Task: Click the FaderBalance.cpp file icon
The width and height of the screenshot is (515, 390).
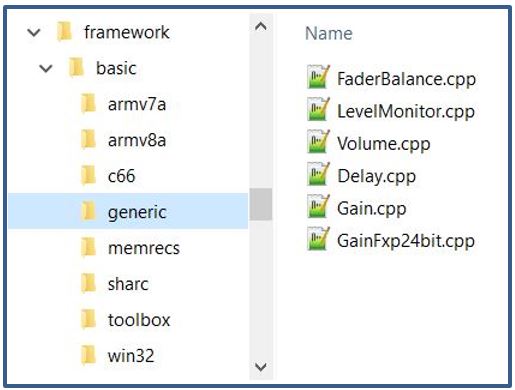Action: 318,77
